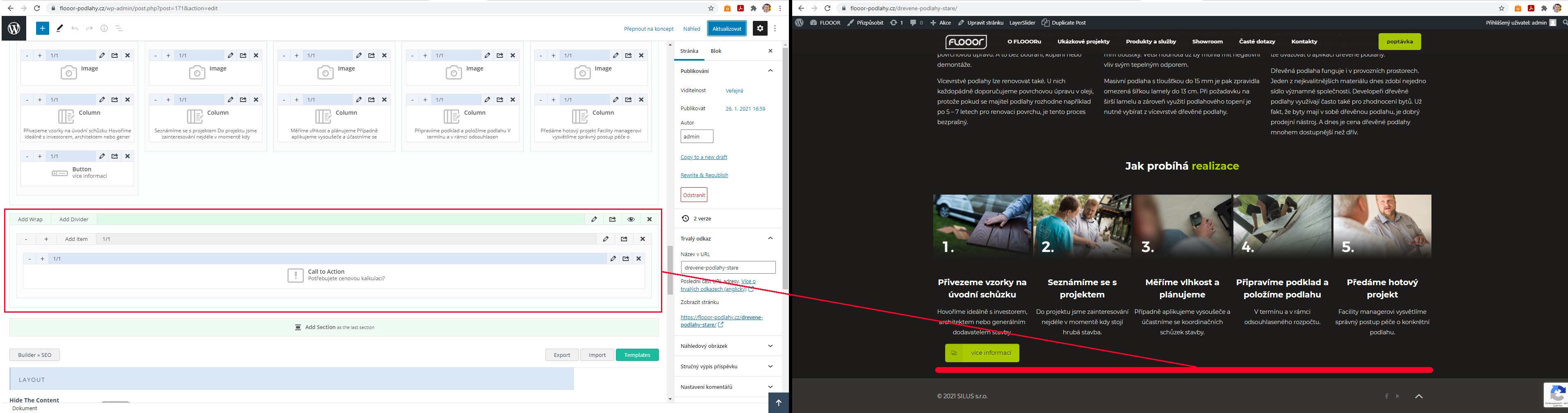
Task: Click the Aktualizovat update button
Action: tap(727, 29)
